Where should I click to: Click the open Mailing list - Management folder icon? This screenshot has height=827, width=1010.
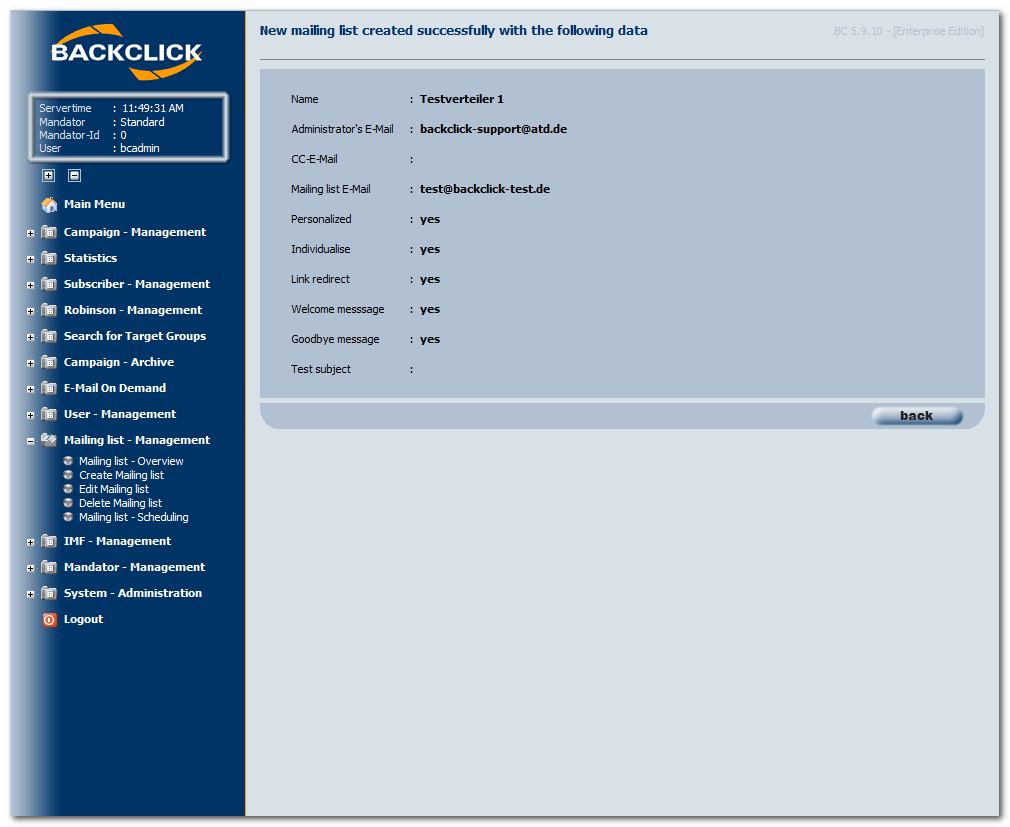coord(49,440)
